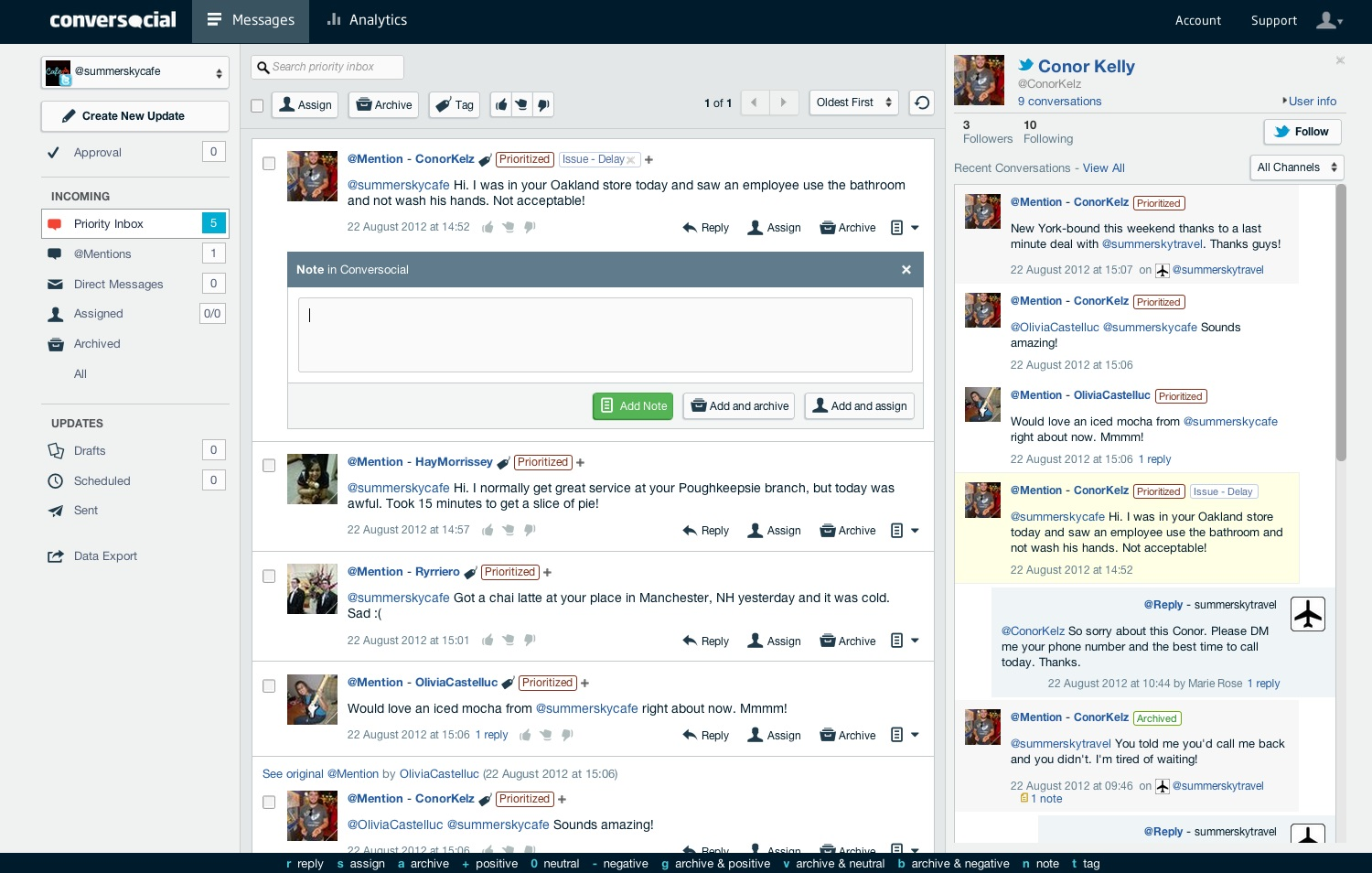Select OliviaCastelluc's iced mocha message checkbox

click(269, 686)
